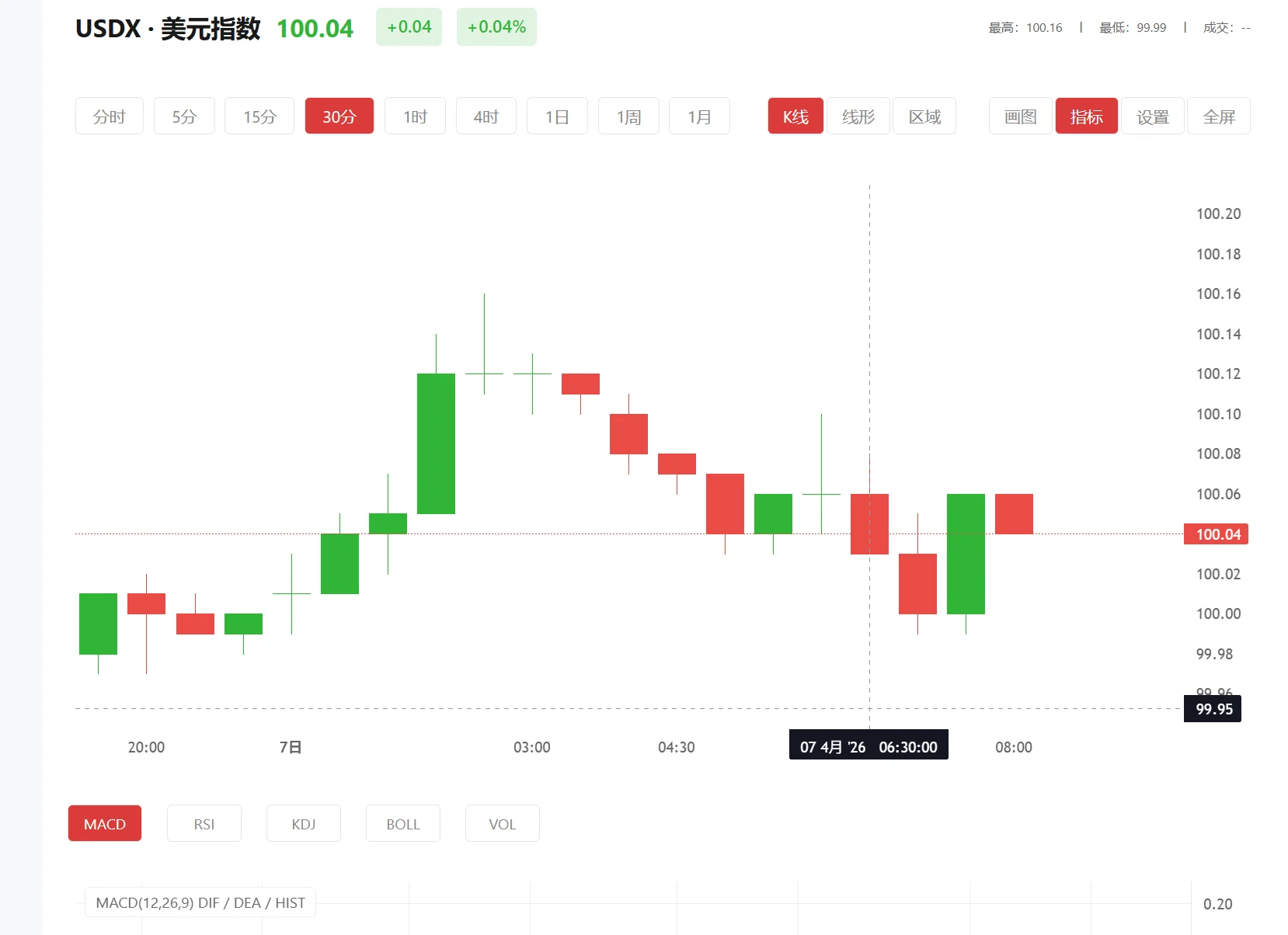The height and width of the screenshot is (935, 1288).
Task: Switch to the VOL volume indicator
Action: pos(503,824)
